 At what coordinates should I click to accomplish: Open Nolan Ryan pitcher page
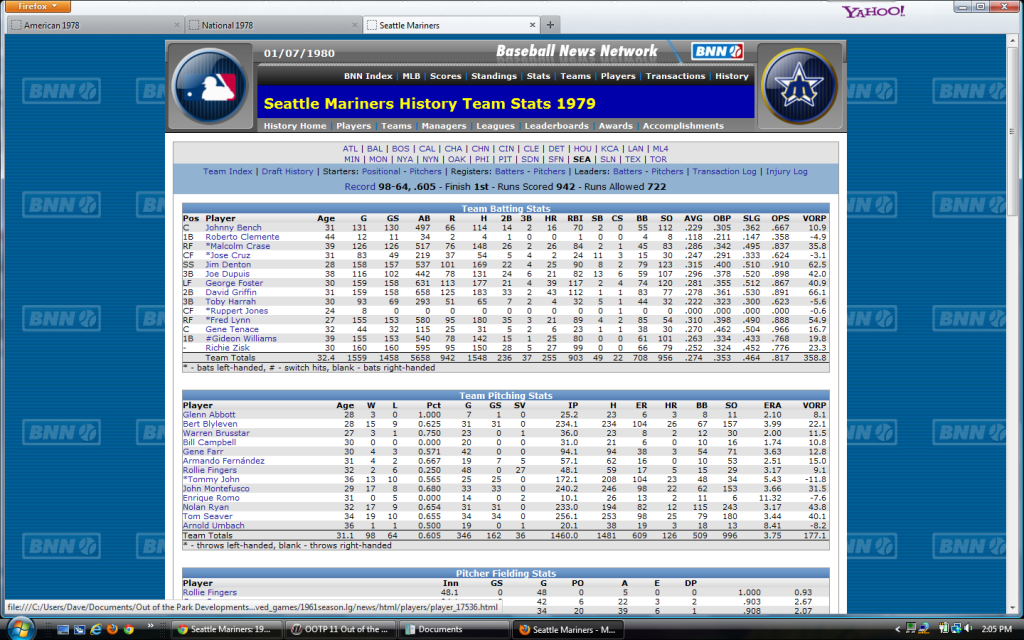(206, 507)
